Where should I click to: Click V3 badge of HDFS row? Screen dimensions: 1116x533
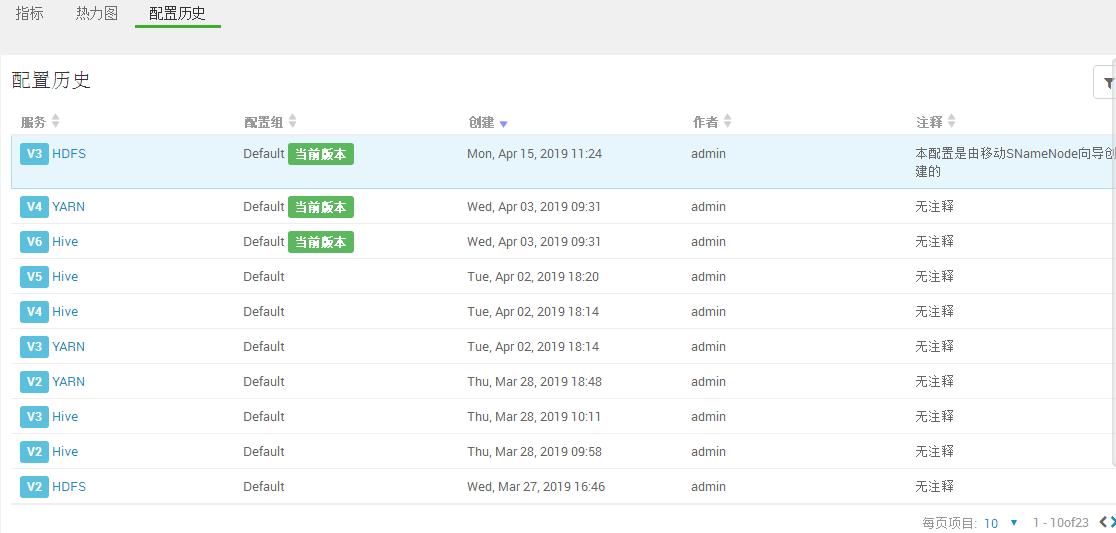click(x=34, y=154)
